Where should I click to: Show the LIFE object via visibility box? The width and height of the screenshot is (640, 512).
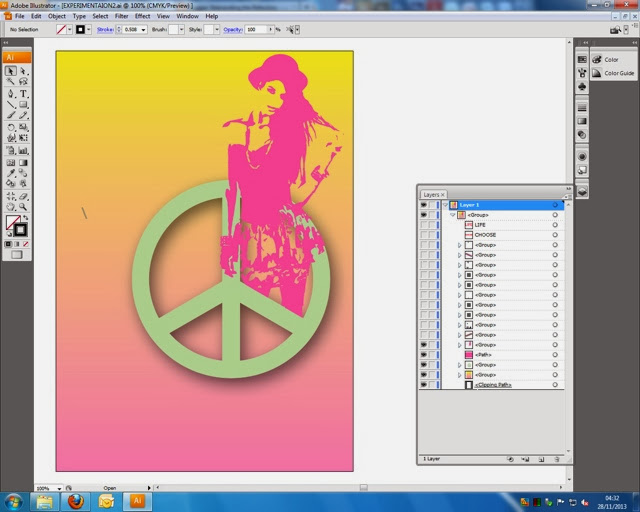[424, 225]
